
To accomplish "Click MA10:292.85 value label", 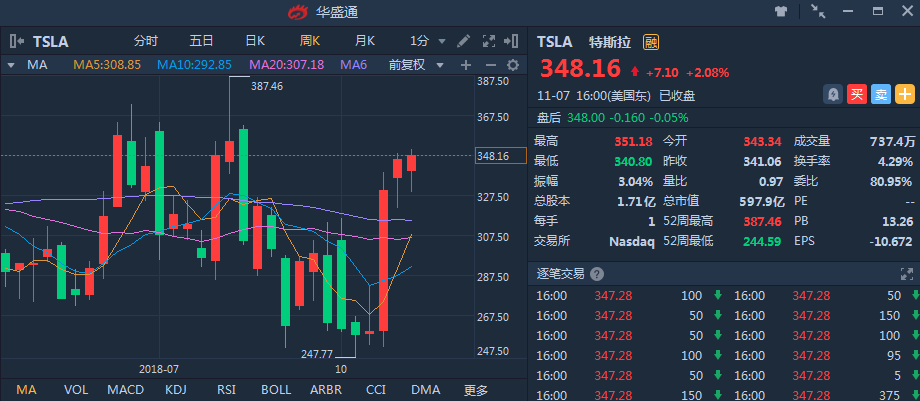I will coord(194,65).
